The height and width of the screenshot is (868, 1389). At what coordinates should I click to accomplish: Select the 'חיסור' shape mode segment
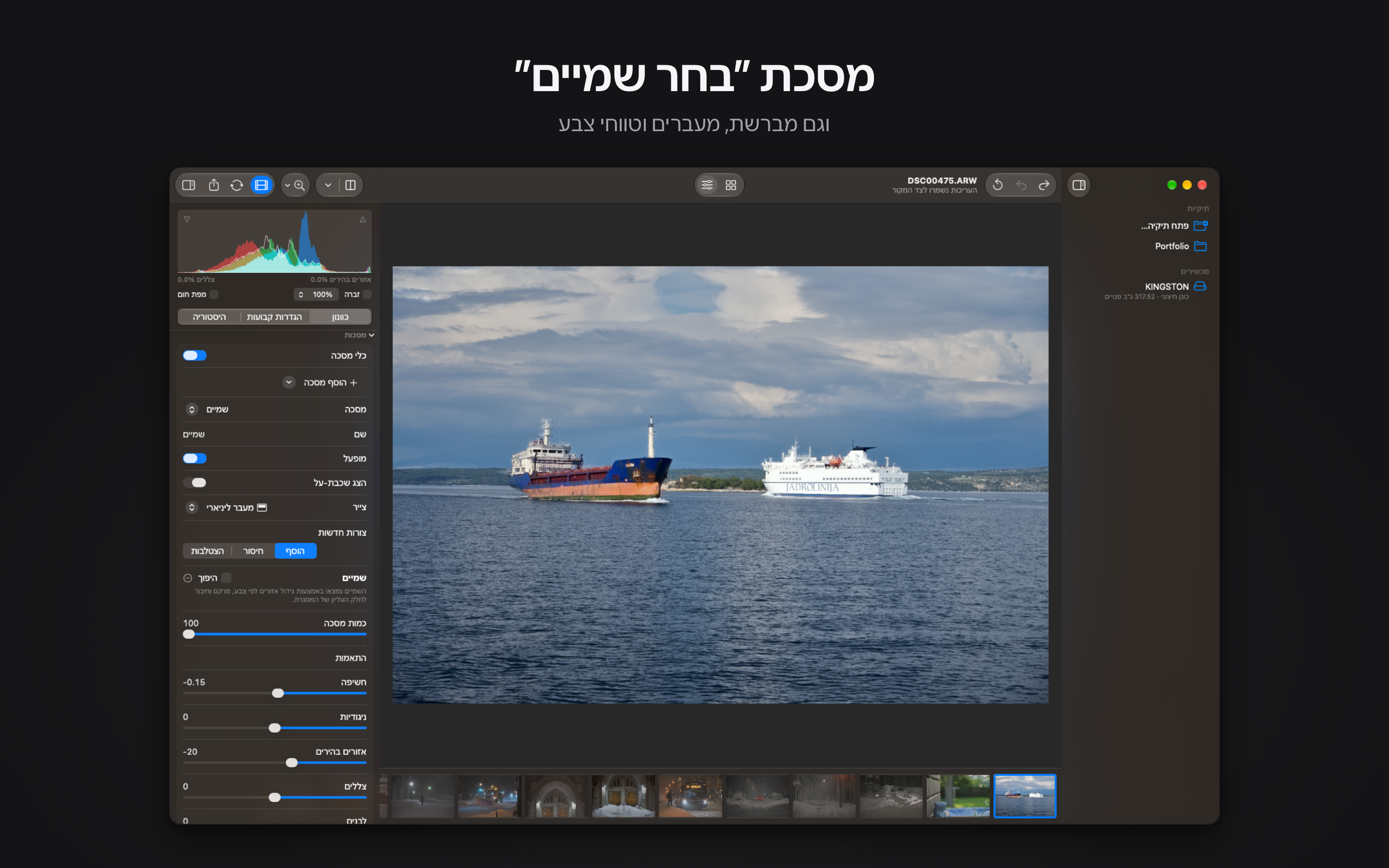click(x=253, y=551)
